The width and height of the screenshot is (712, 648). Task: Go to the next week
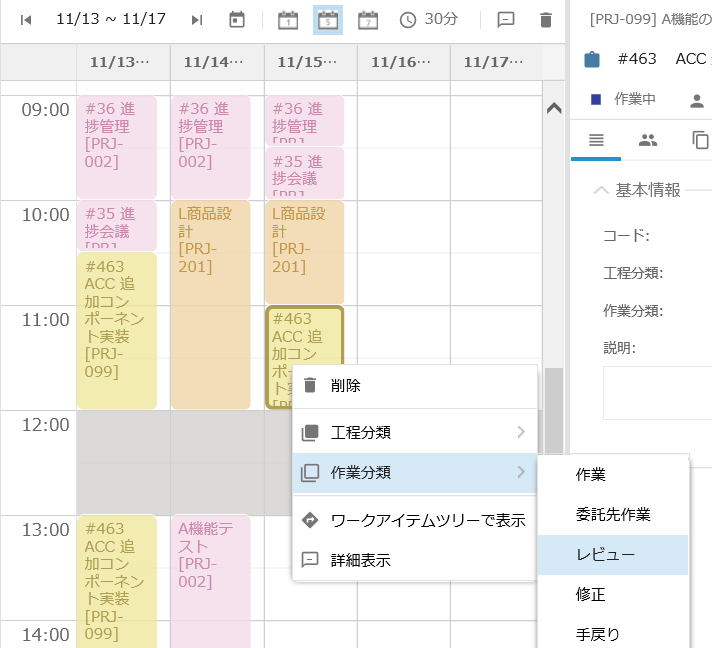coord(197,20)
